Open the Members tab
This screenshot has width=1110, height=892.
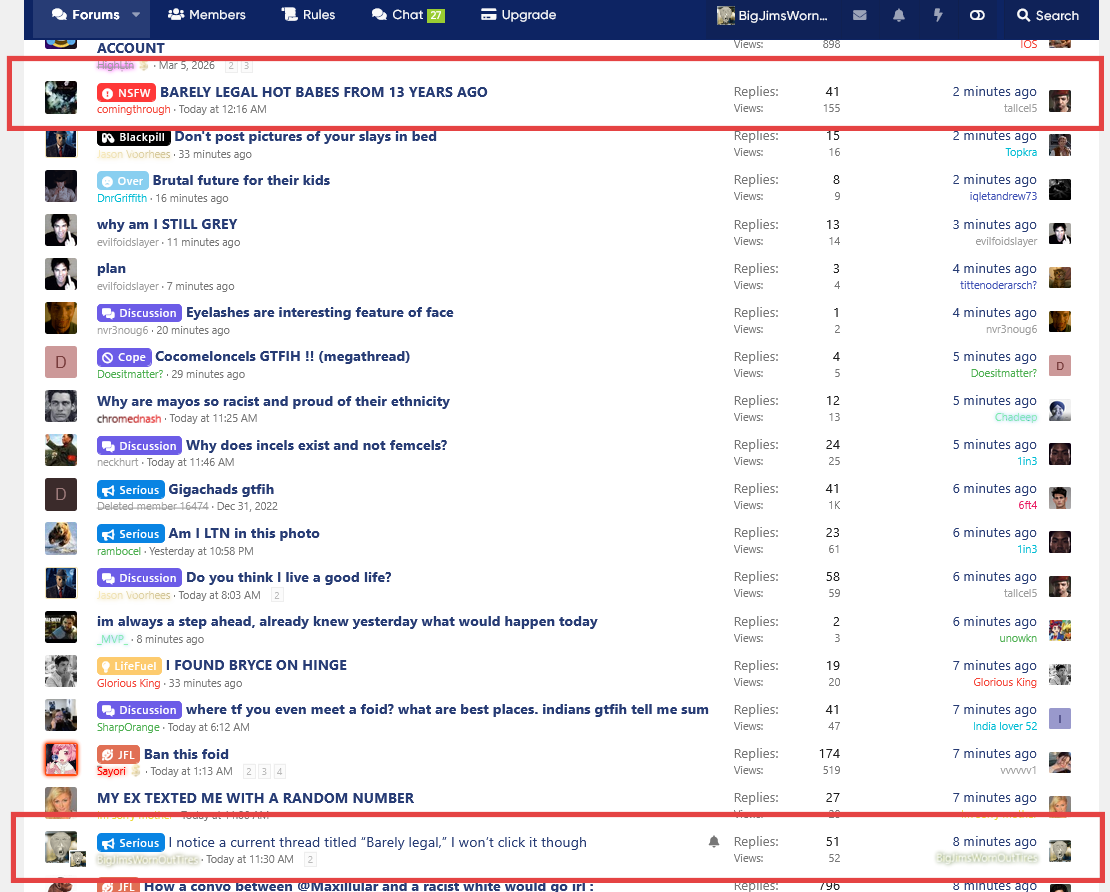[x=207, y=15]
